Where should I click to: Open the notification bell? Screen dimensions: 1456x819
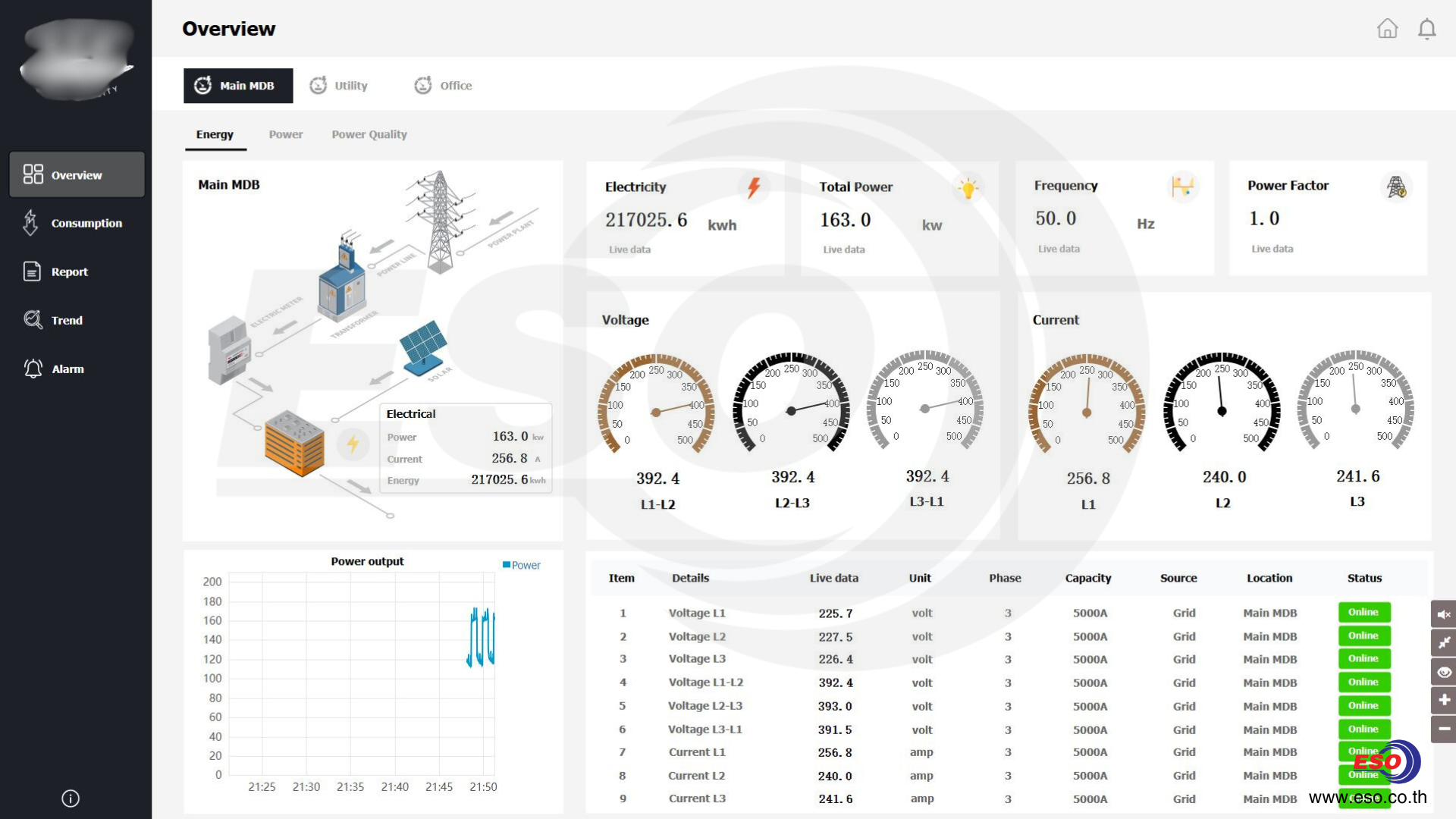click(x=1426, y=29)
